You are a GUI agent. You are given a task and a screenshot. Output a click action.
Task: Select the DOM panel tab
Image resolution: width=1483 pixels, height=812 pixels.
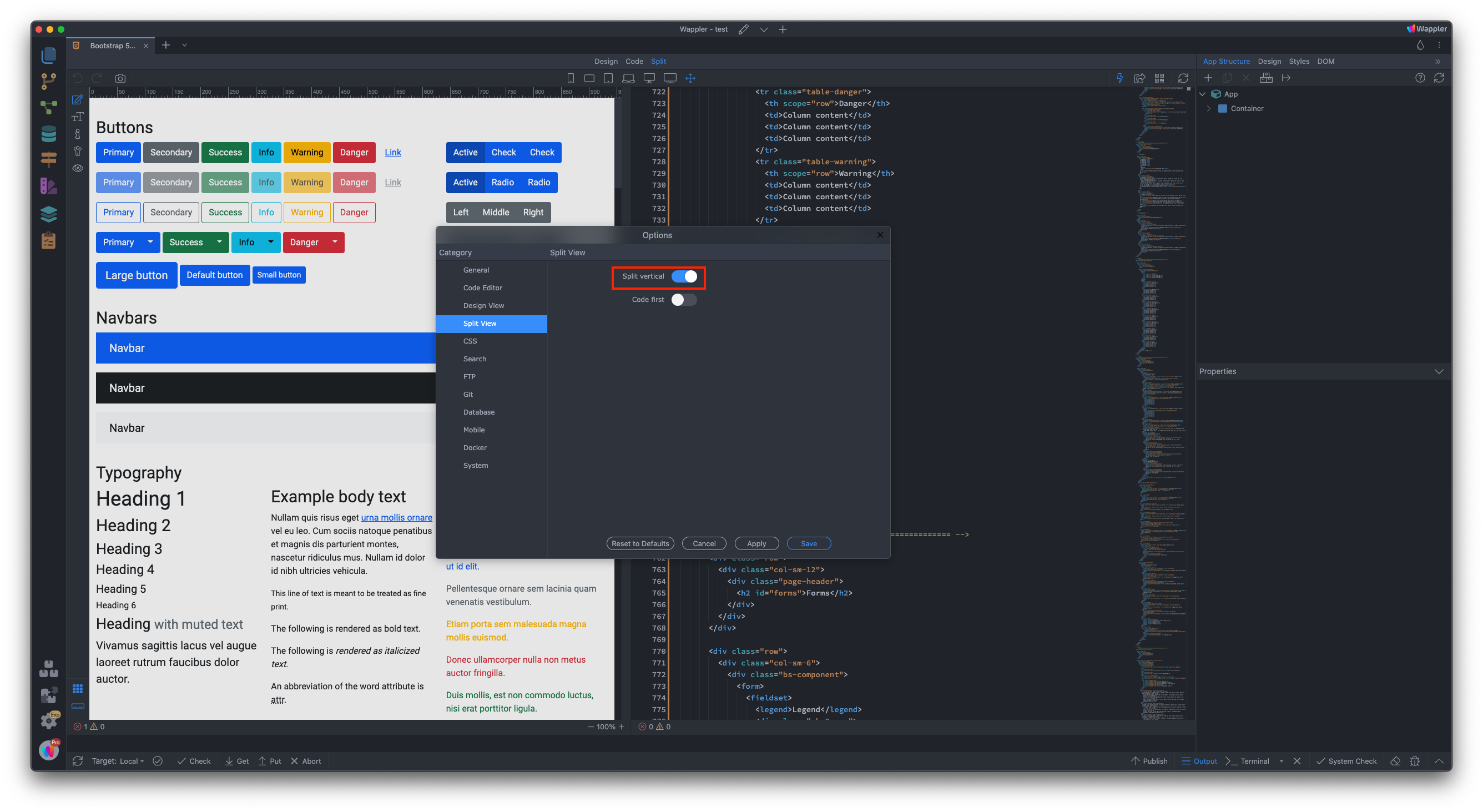(x=1326, y=61)
